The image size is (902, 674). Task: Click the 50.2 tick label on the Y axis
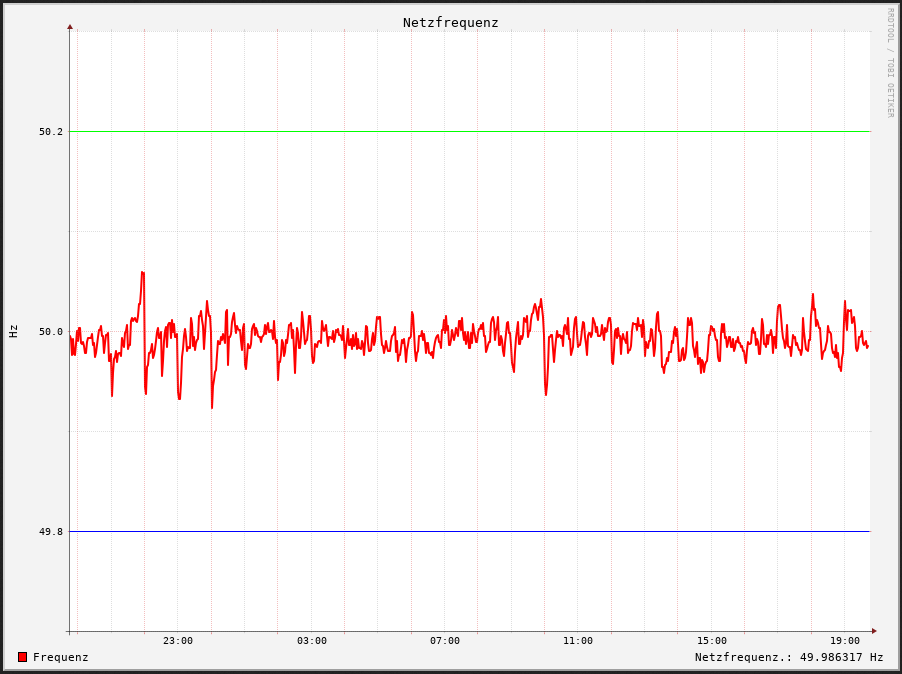click(x=50, y=131)
